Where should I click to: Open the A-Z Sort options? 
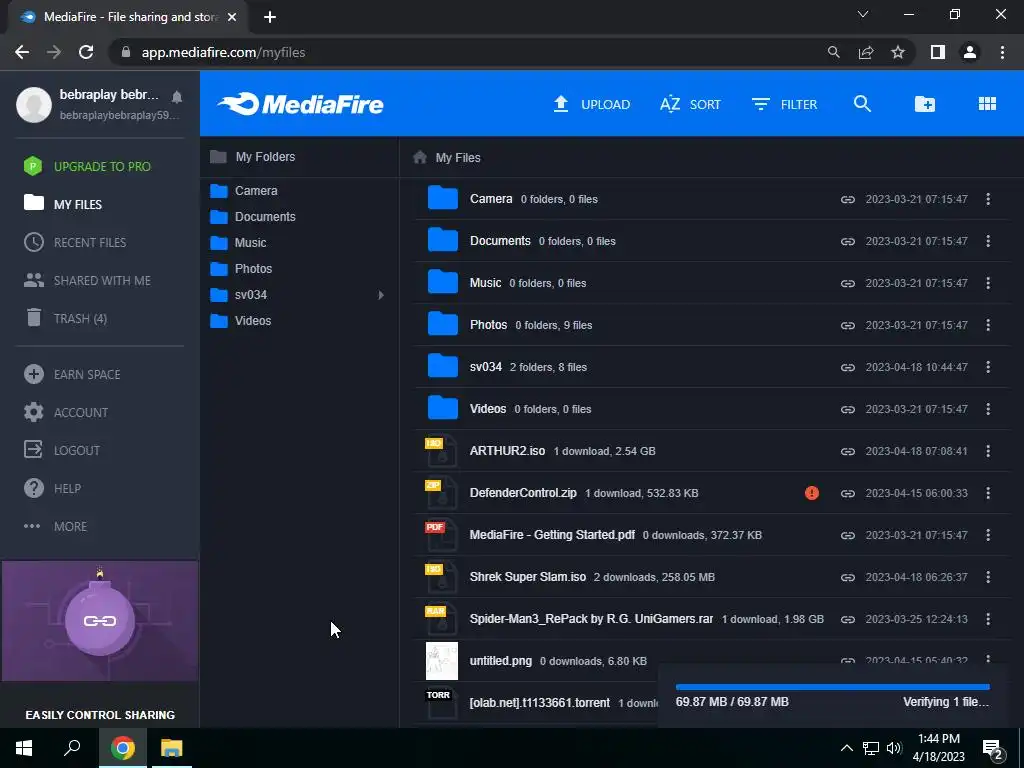point(690,104)
